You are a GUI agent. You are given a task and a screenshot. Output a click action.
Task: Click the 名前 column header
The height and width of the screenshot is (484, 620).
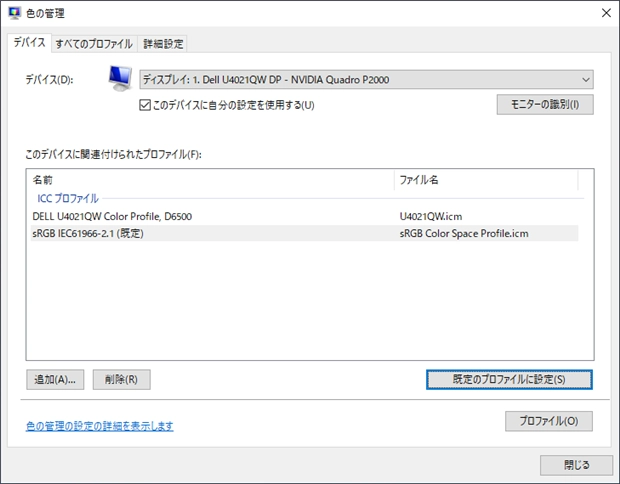pyautogui.click(x=212, y=180)
